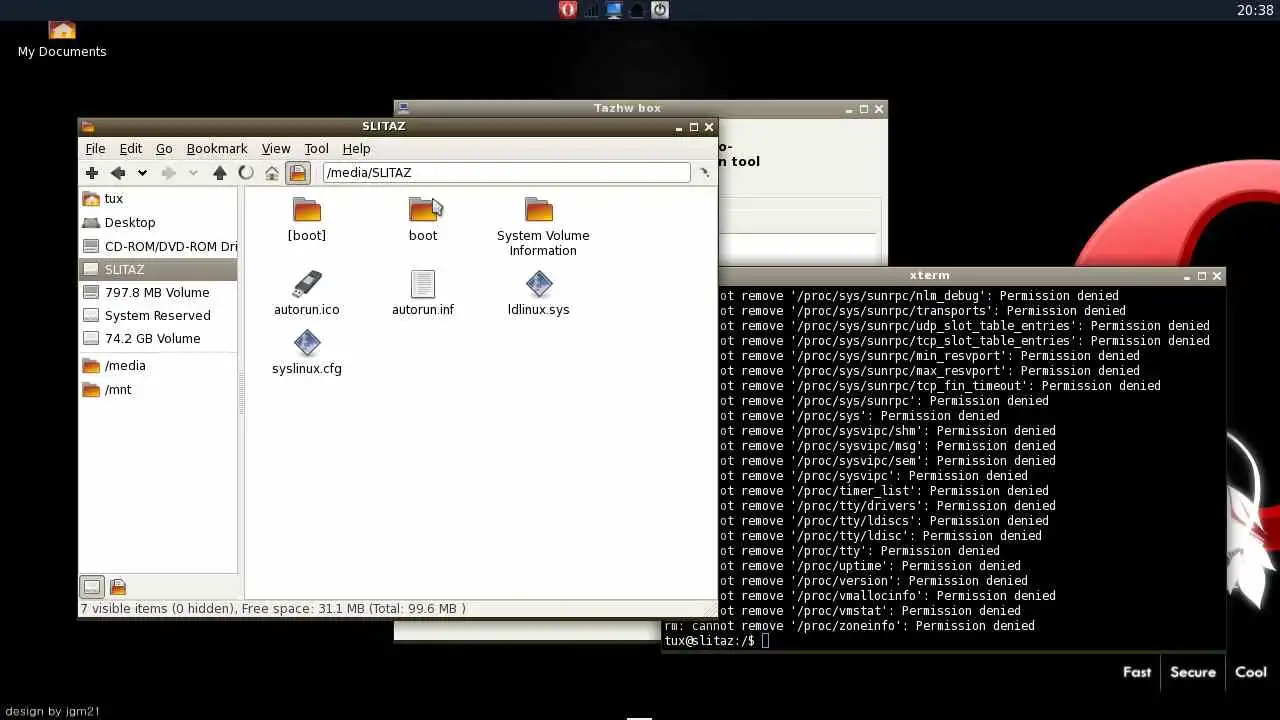Select the /mnt bookmark
This screenshot has width=1280, height=720.
click(x=158, y=389)
